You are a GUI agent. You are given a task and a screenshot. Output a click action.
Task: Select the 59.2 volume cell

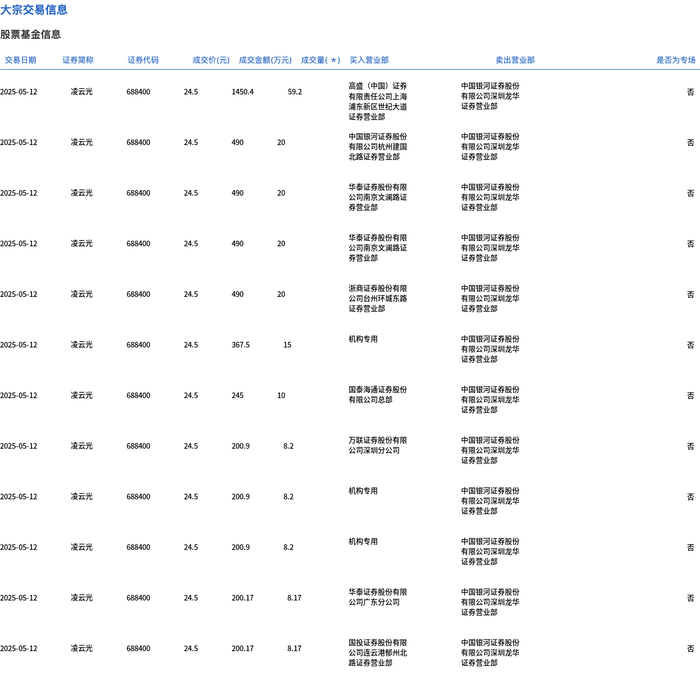(x=295, y=92)
